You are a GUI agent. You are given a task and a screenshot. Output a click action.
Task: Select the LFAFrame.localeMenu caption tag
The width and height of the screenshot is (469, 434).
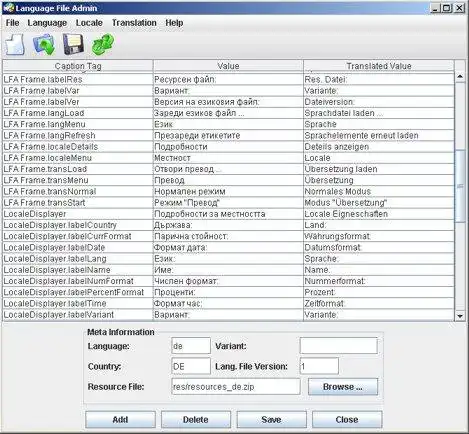[x=47, y=158]
